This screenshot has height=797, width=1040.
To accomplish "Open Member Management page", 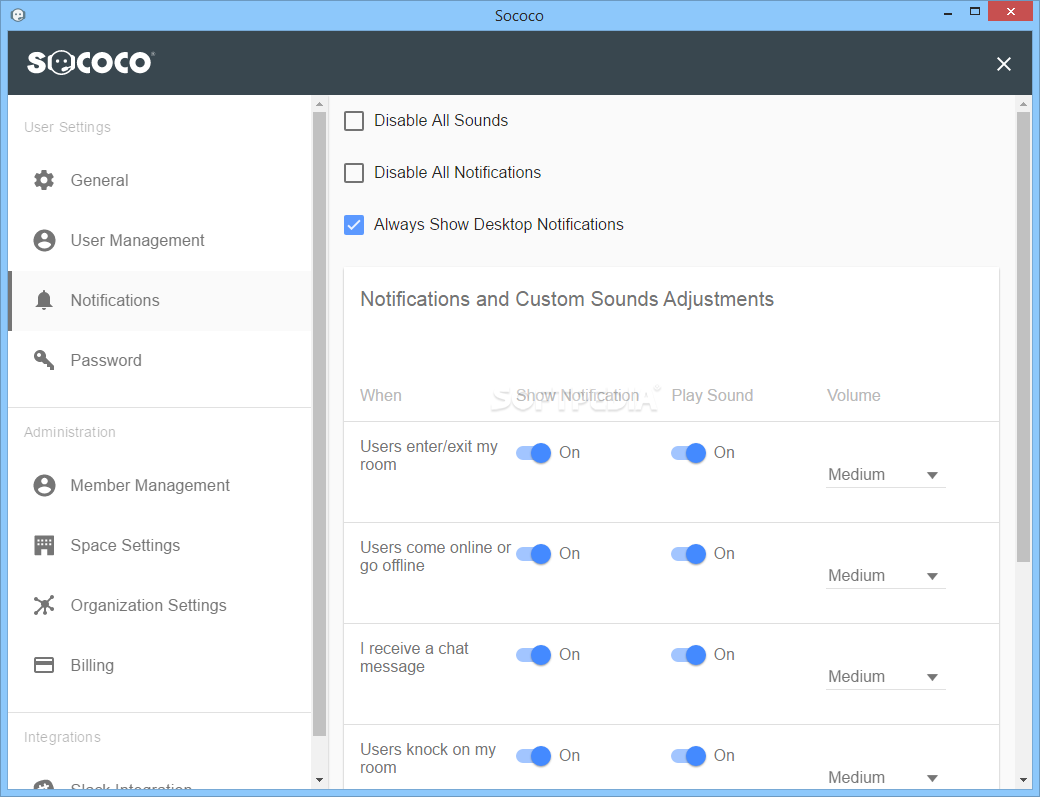I will (159, 485).
